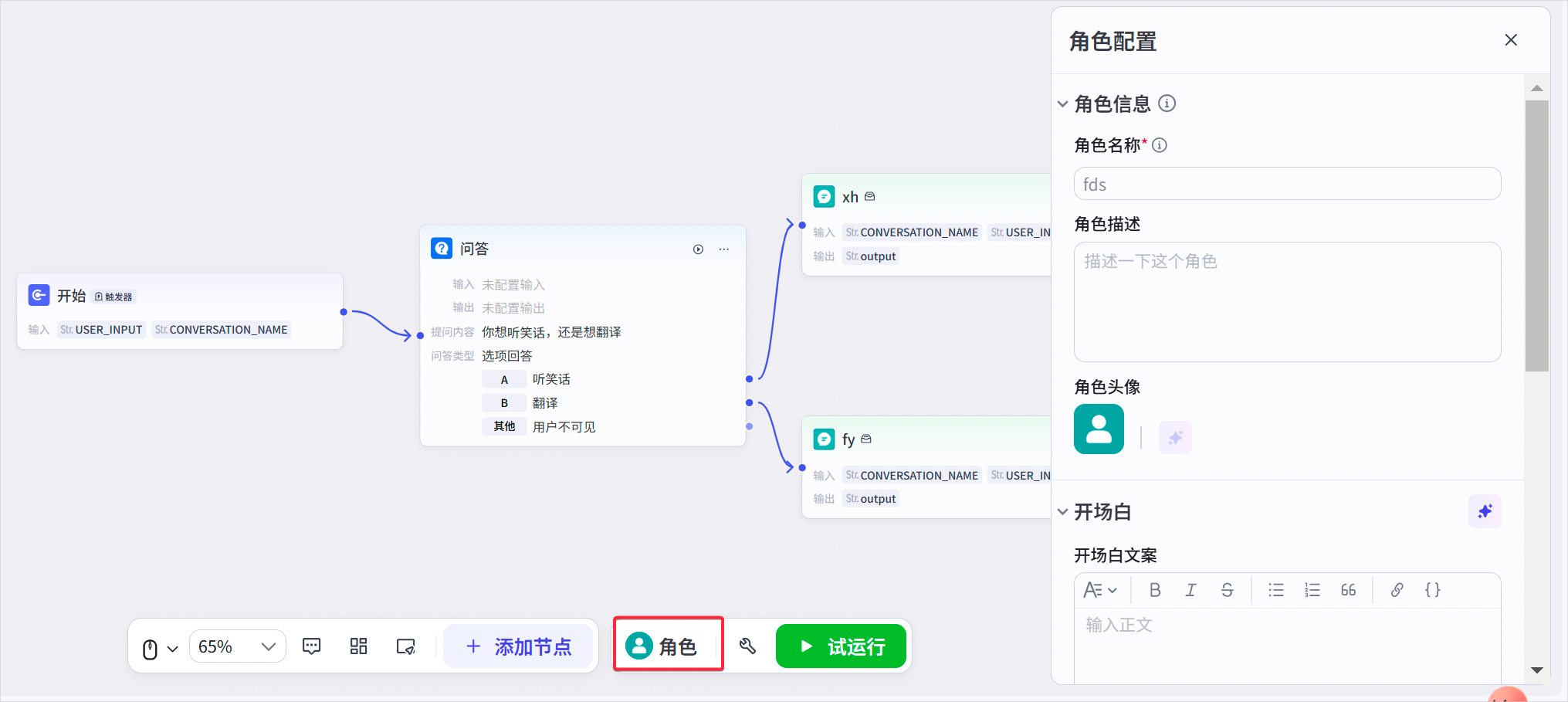The image size is (1568, 702).
Task: Run the 问答 node with play icon
Action: click(698, 249)
